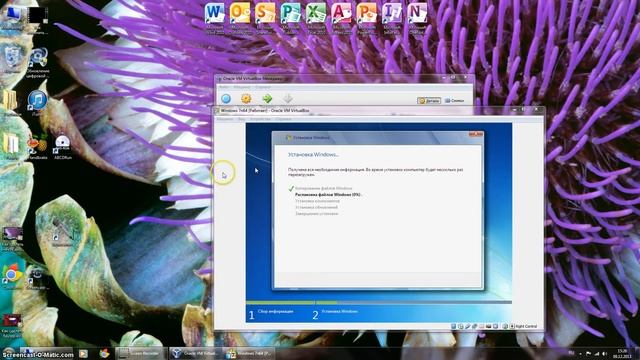Viewport: 640px width, 360px height.
Task: Click the taskbar clock
Action: click(x=623, y=353)
